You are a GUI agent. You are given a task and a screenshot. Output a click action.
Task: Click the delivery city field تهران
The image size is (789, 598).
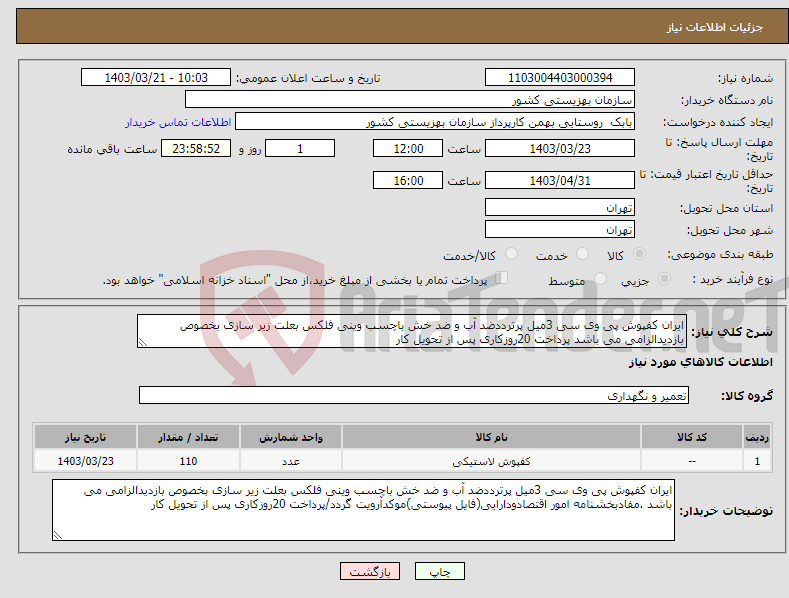[560, 230]
